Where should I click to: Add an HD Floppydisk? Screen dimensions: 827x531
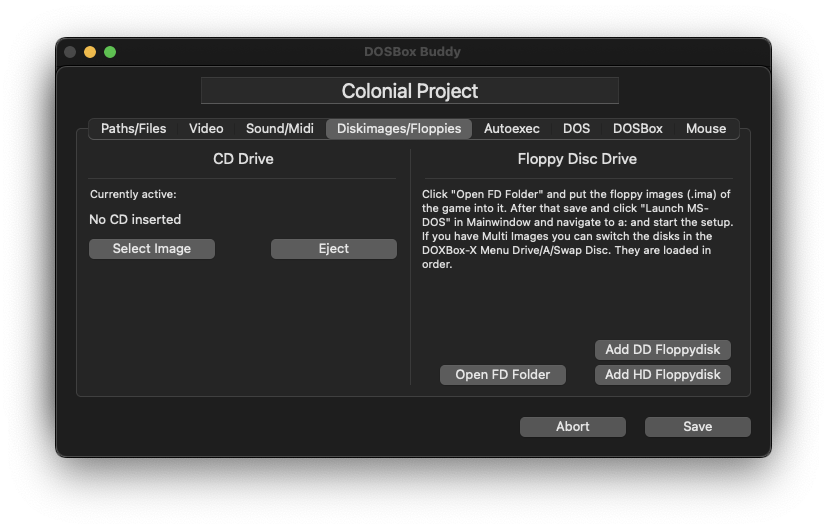pos(662,375)
